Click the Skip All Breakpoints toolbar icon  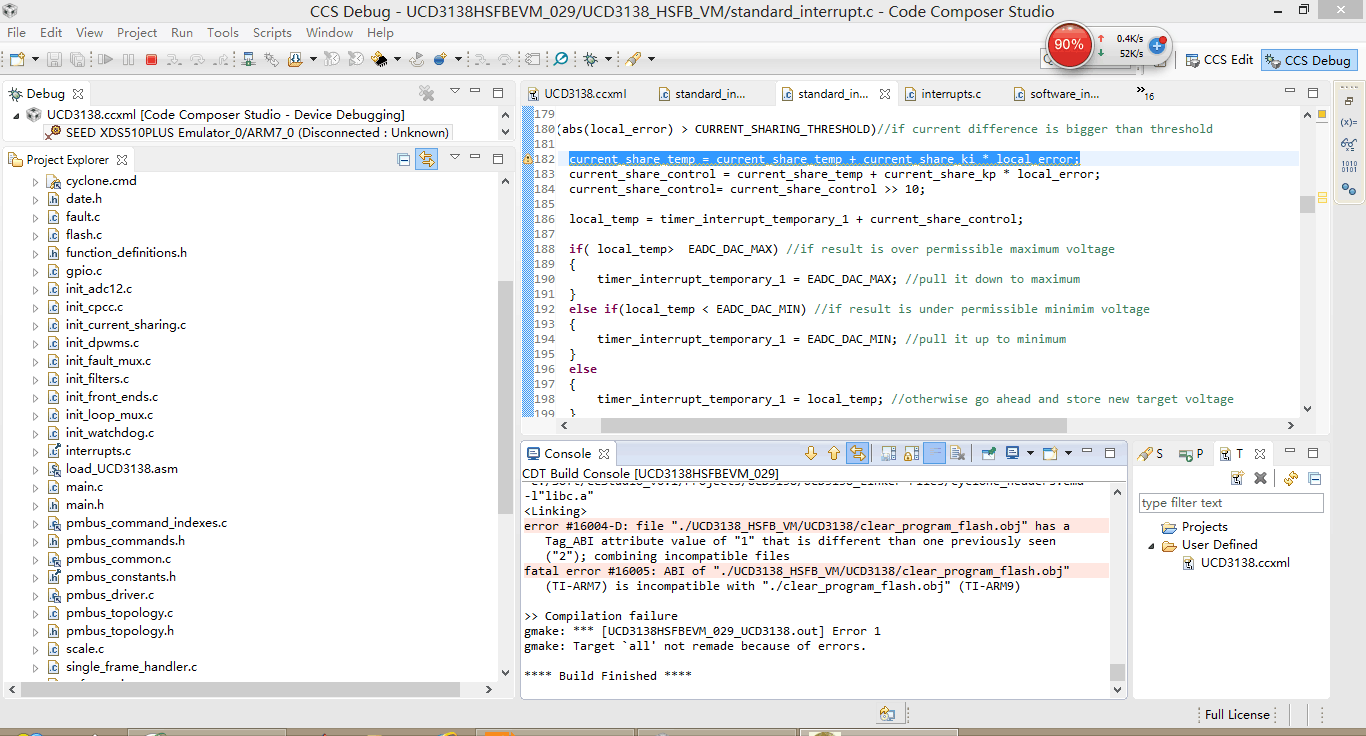tap(561, 60)
